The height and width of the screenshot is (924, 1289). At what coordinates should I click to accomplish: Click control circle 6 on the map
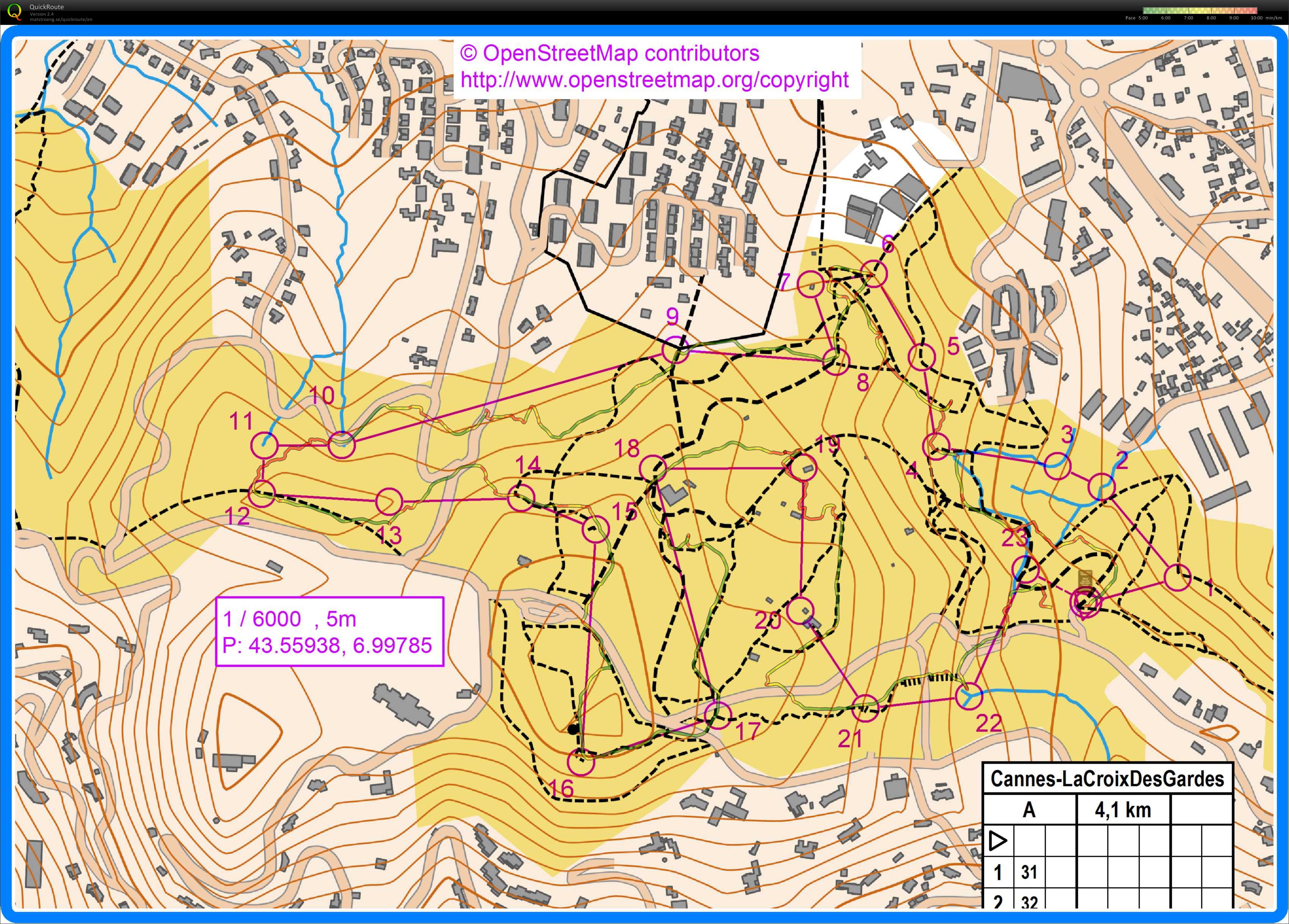pos(874,274)
